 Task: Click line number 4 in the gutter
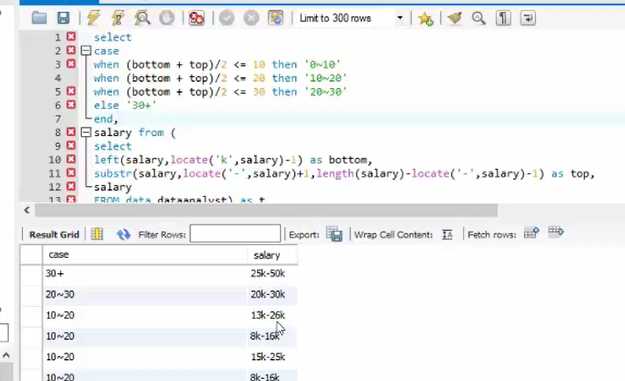click(58, 78)
